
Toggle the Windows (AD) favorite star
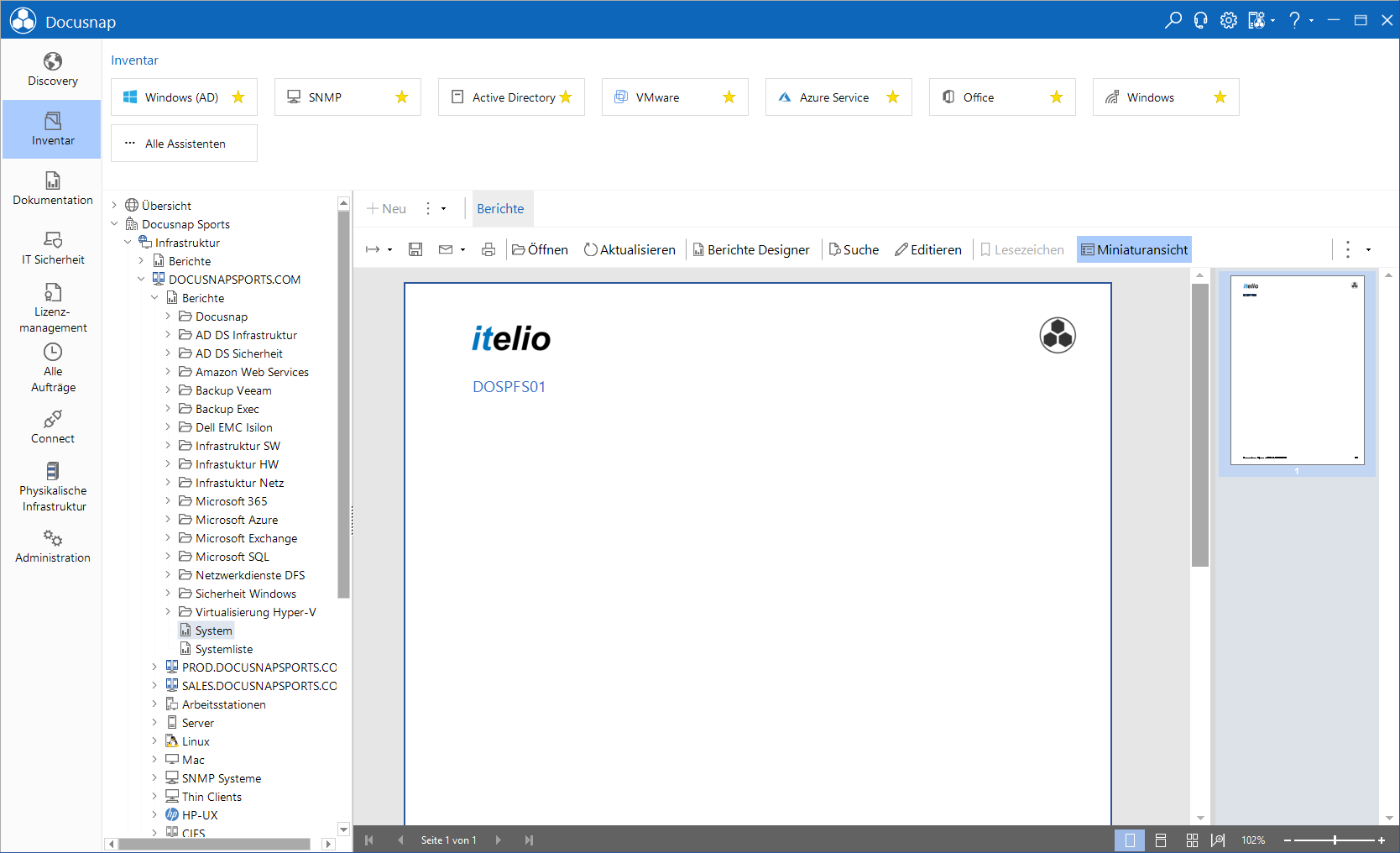[238, 97]
